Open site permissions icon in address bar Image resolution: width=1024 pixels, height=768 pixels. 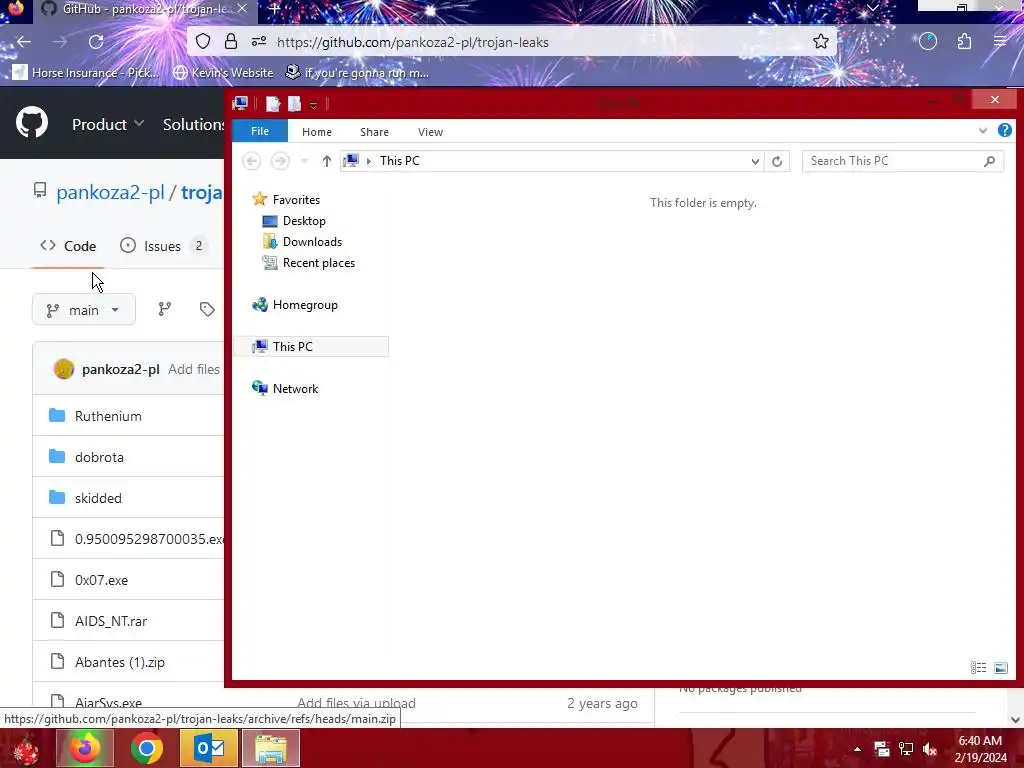(x=259, y=42)
